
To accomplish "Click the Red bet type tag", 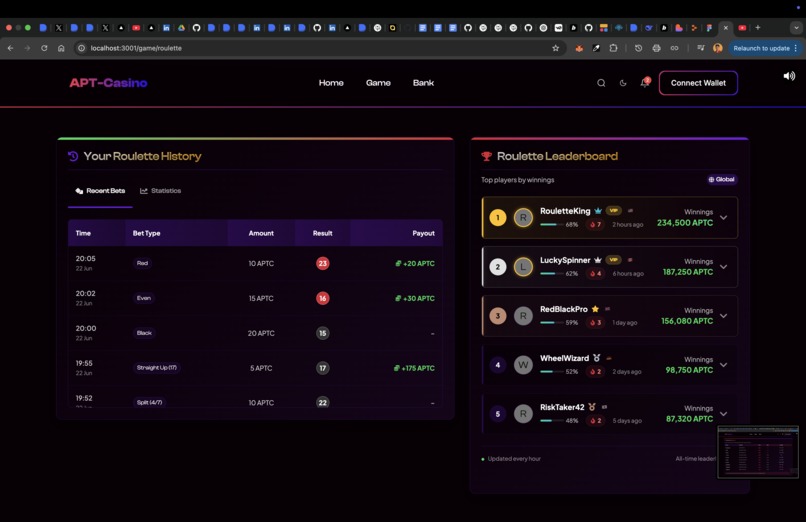I will point(142,263).
